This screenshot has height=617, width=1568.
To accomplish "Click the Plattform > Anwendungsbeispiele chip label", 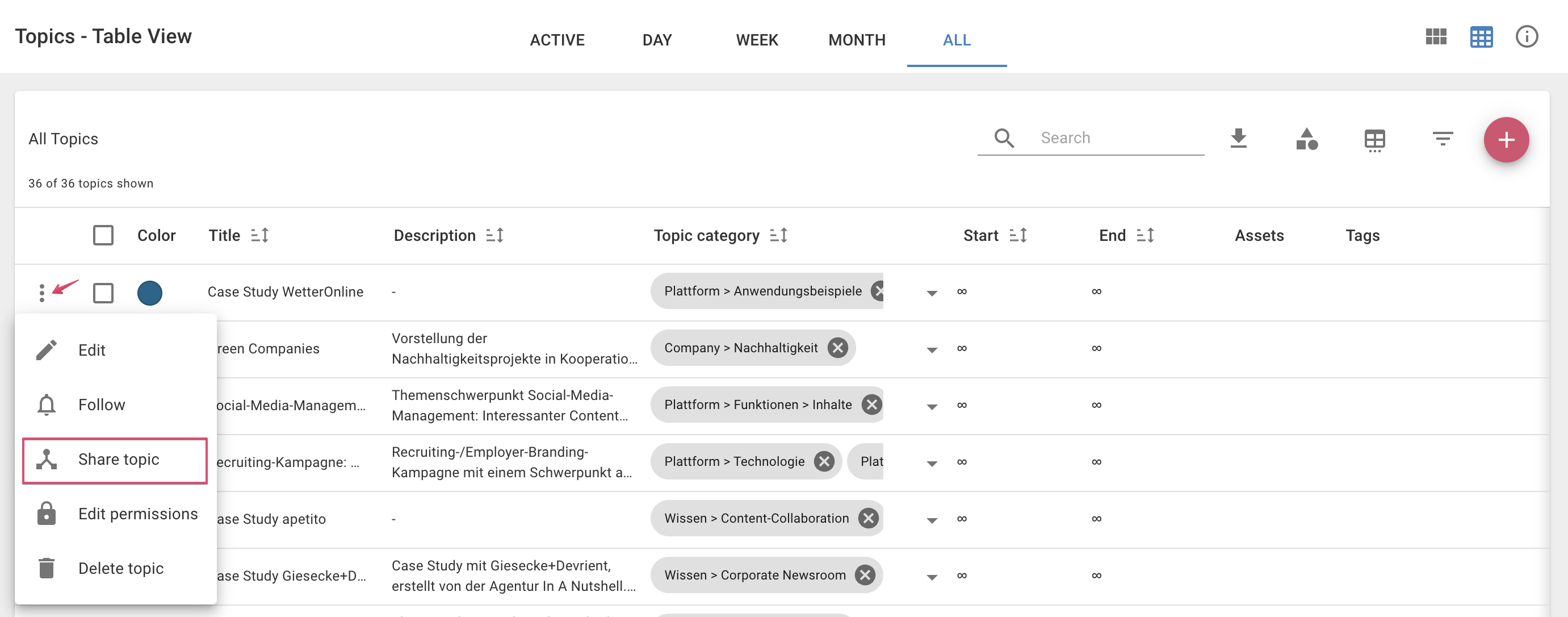I will 762,291.
